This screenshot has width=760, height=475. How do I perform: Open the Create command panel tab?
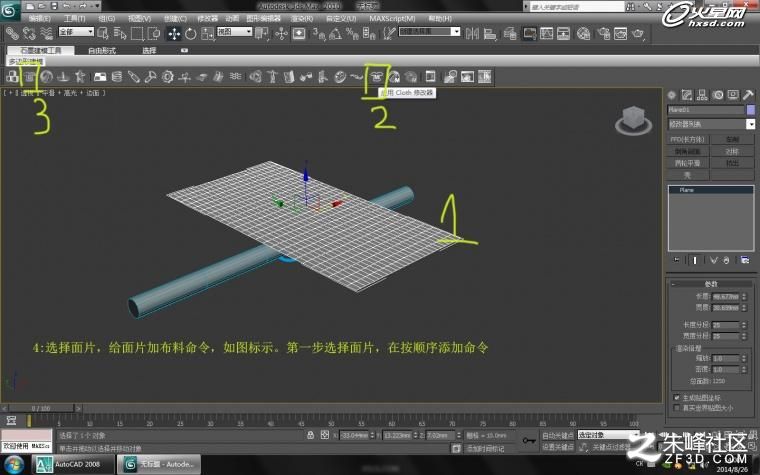tap(672, 95)
